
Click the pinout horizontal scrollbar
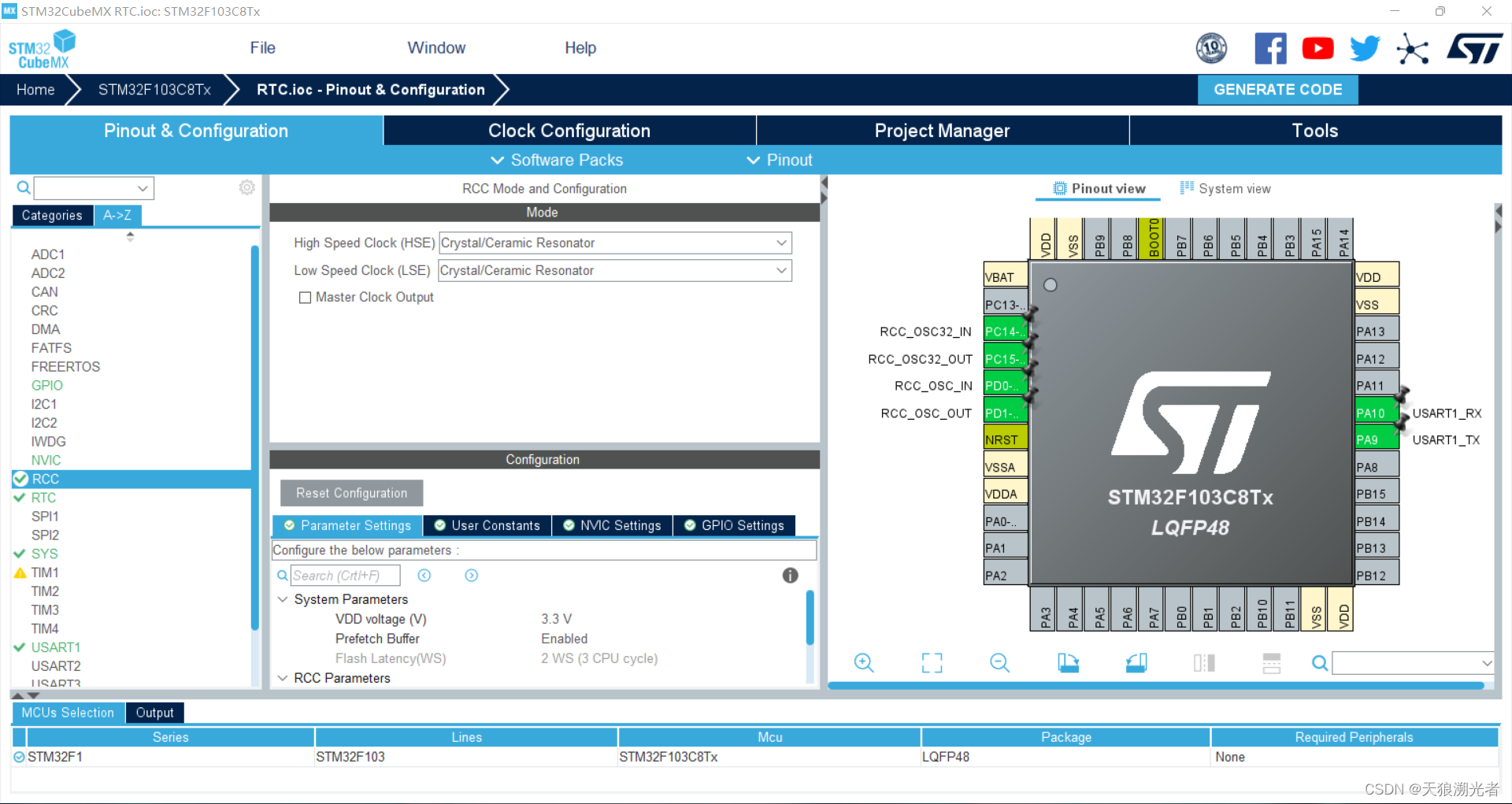click(1156, 686)
